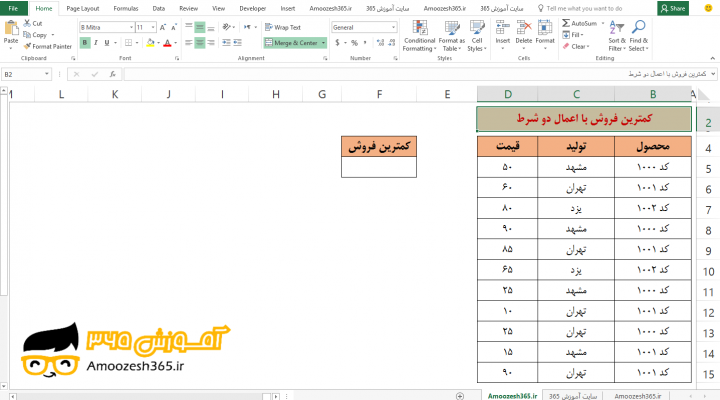Image resolution: width=720 pixels, height=400 pixels.
Task: Switch to Developer tab
Action: (x=253, y=8)
